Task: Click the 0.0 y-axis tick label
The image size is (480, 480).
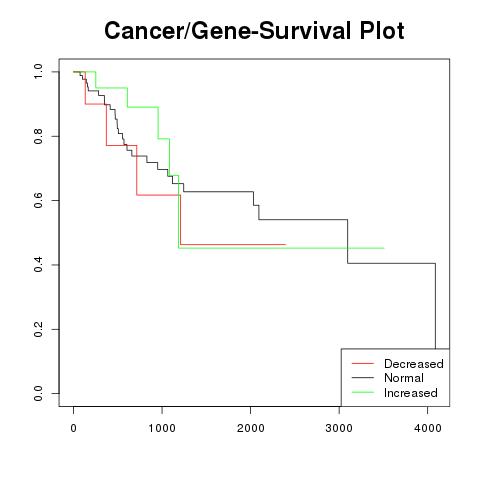Action: click(x=38, y=393)
